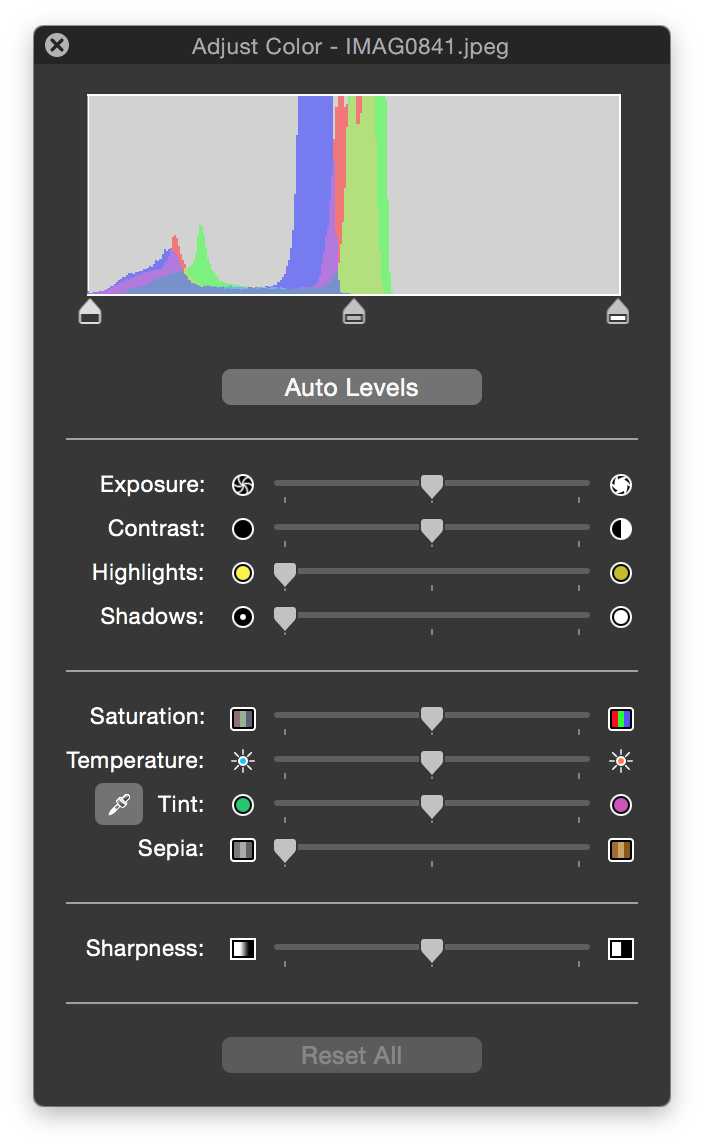The width and height of the screenshot is (704, 1148).
Task: Click the magenta Tint circle icon
Action: (x=620, y=803)
